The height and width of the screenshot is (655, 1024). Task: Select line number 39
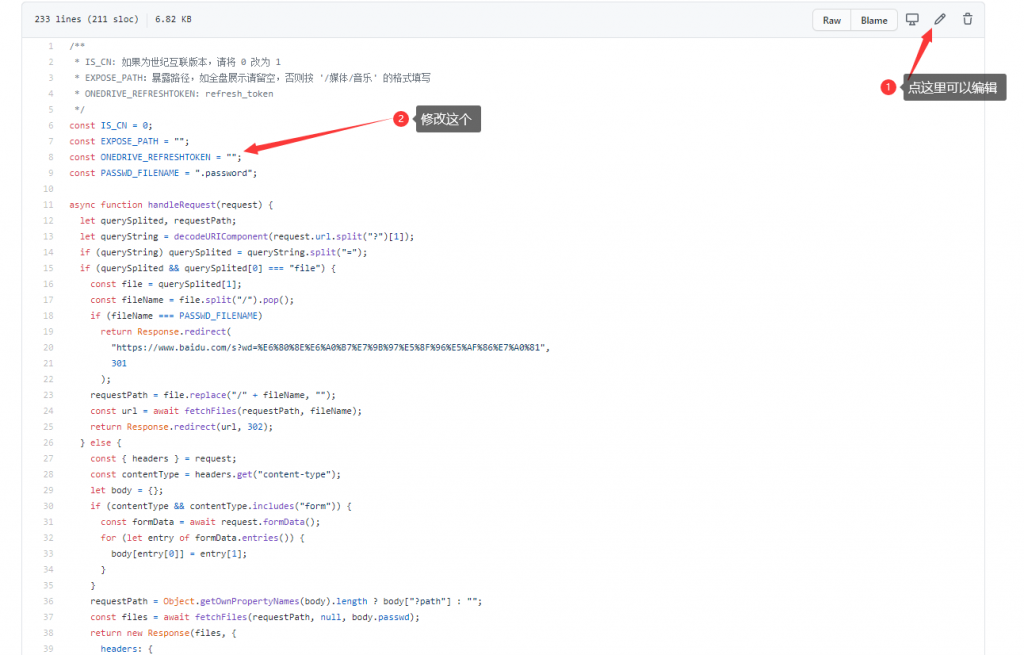[x=48, y=648]
